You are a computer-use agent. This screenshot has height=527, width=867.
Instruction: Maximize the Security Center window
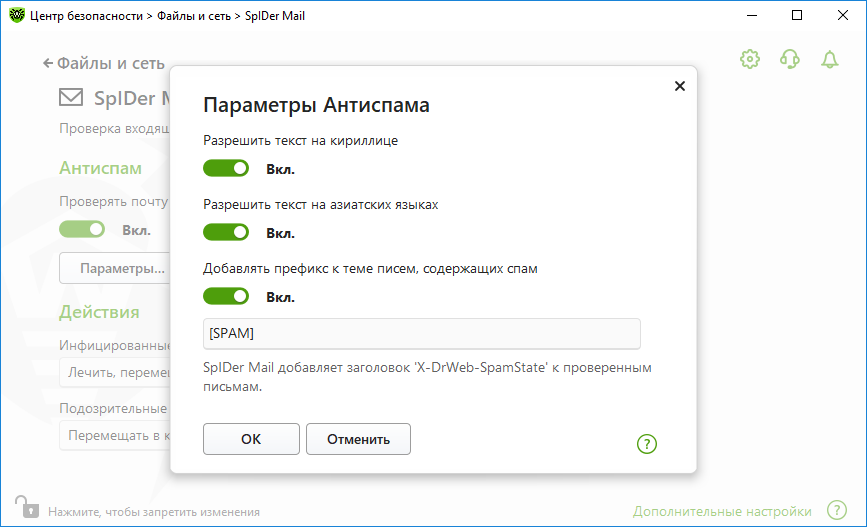[797, 15]
